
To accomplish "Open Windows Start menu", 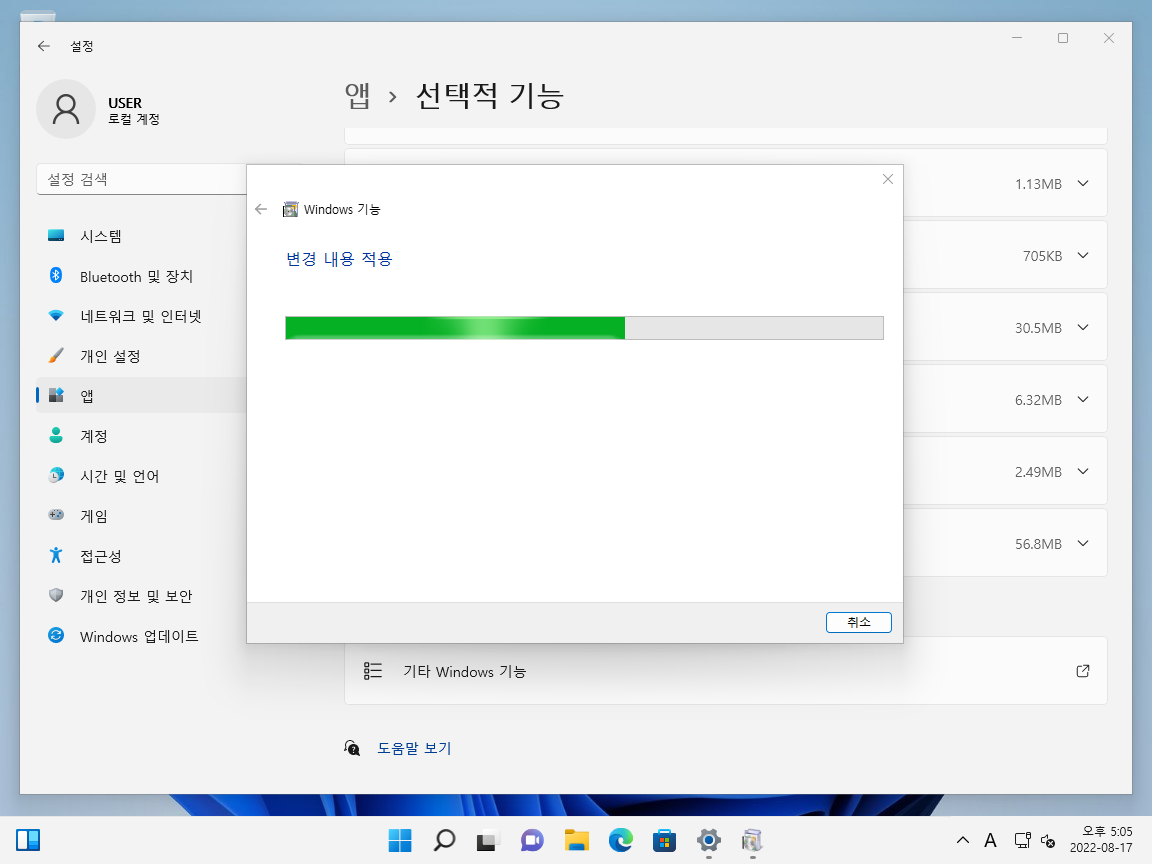I will click(400, 840).
